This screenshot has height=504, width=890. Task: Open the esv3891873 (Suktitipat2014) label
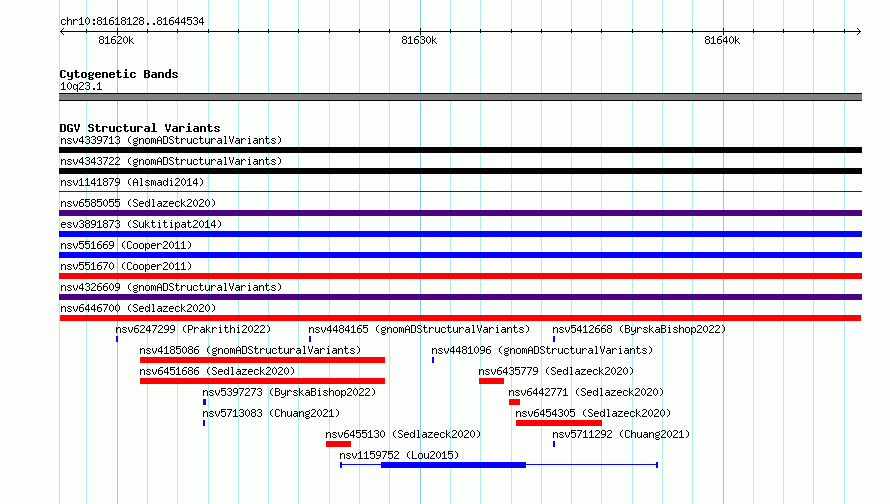[x=141, y=224]
